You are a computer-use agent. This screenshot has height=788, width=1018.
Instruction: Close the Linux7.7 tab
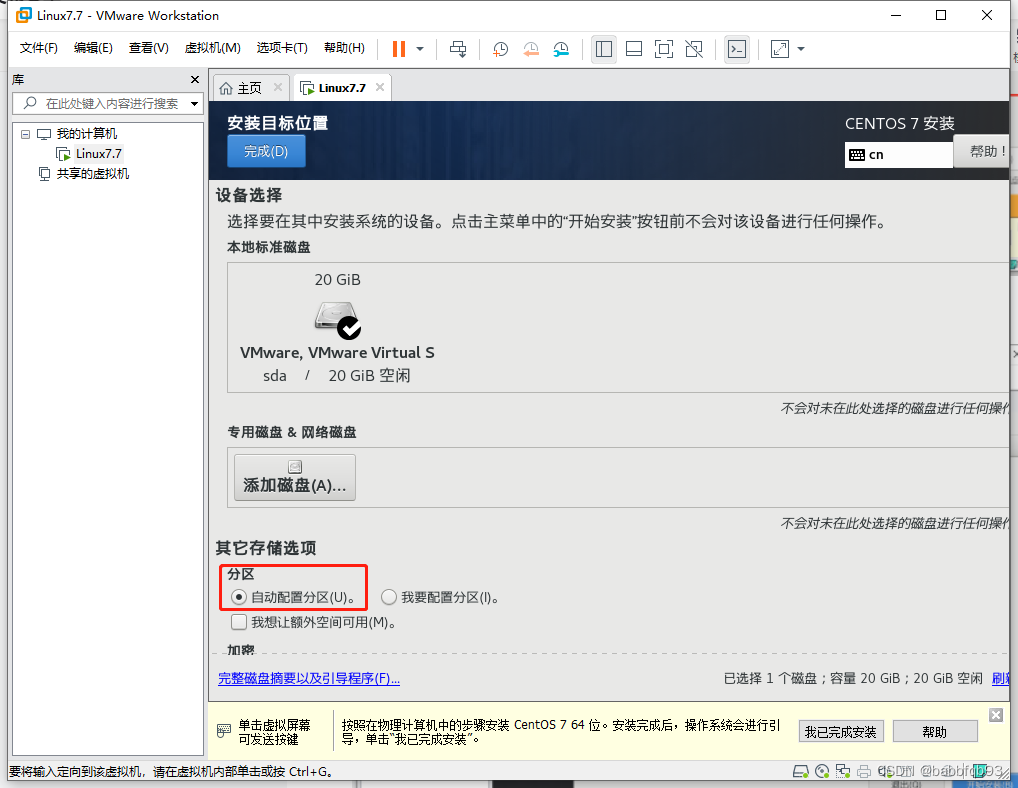click(380, 87)
